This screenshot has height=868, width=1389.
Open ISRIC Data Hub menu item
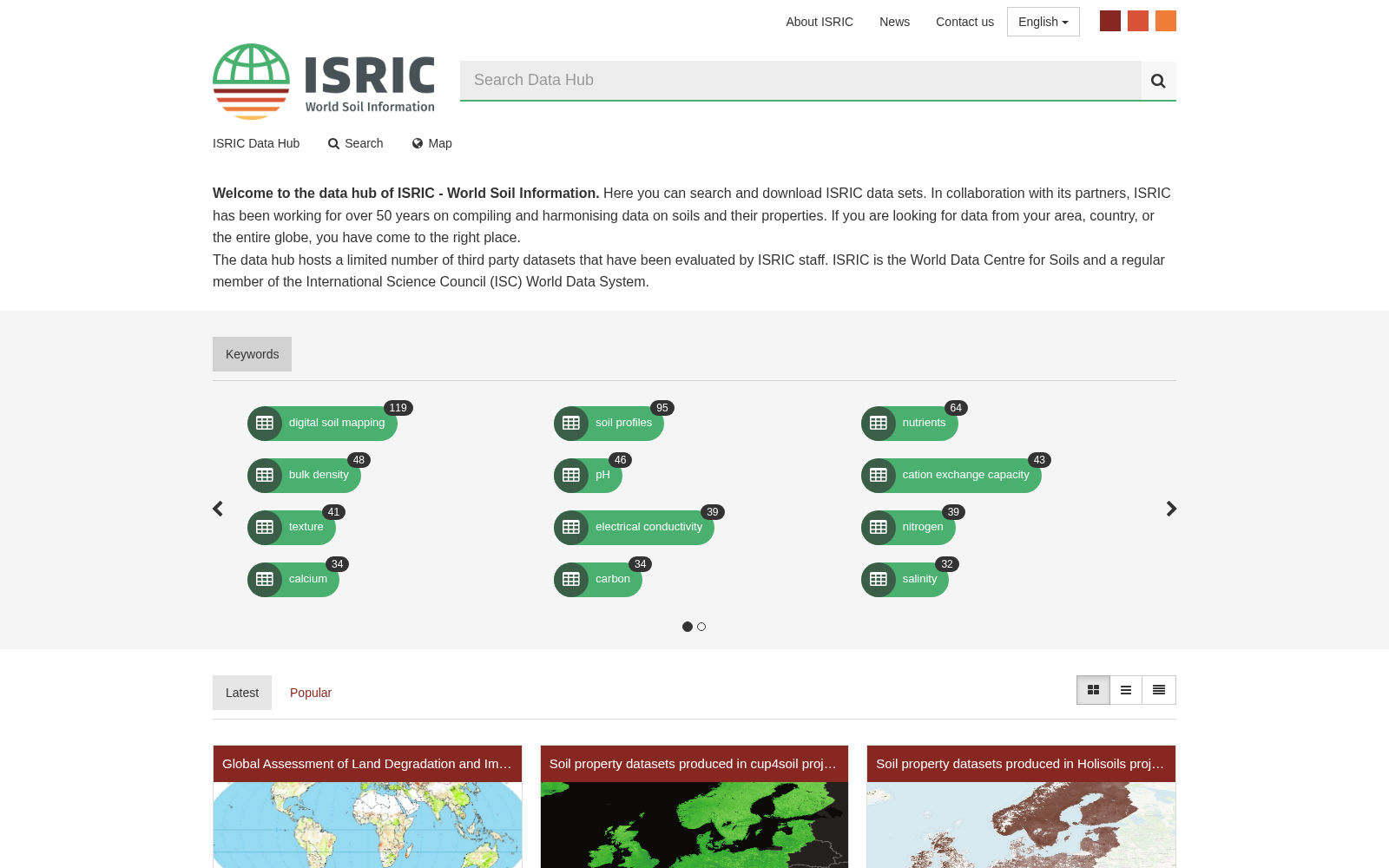click(256, 143)
